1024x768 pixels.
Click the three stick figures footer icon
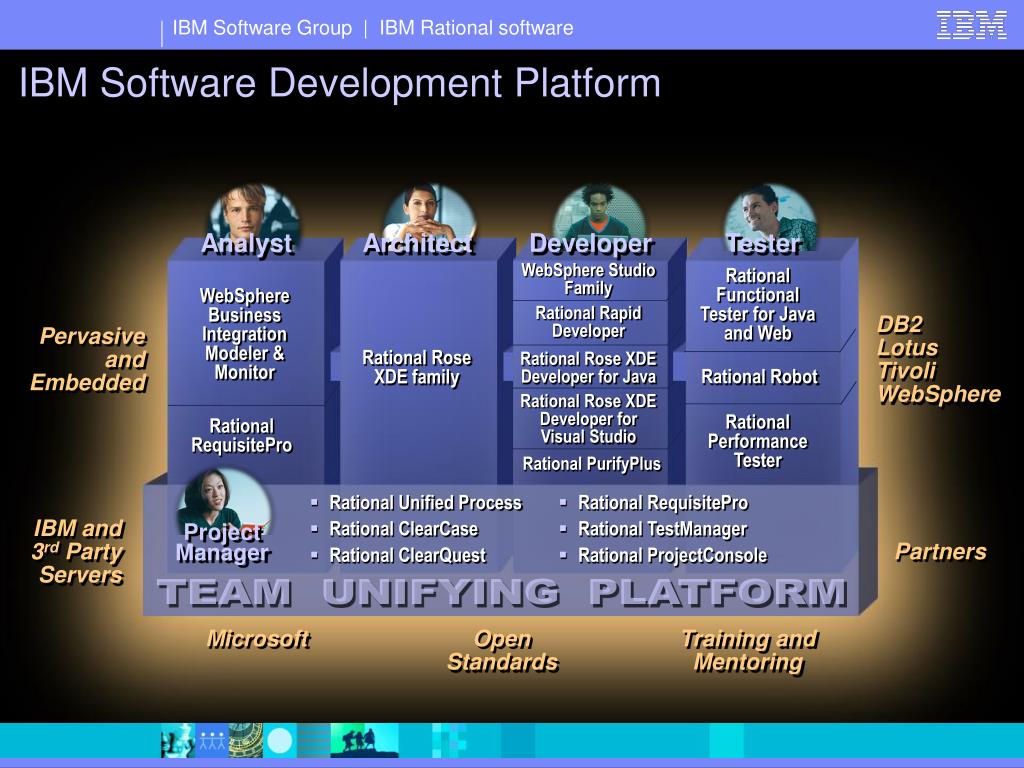212,741
